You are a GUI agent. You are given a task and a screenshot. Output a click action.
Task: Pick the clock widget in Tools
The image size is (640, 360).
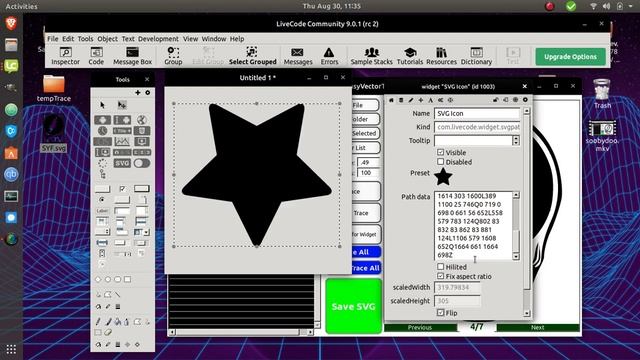[102, 131]
